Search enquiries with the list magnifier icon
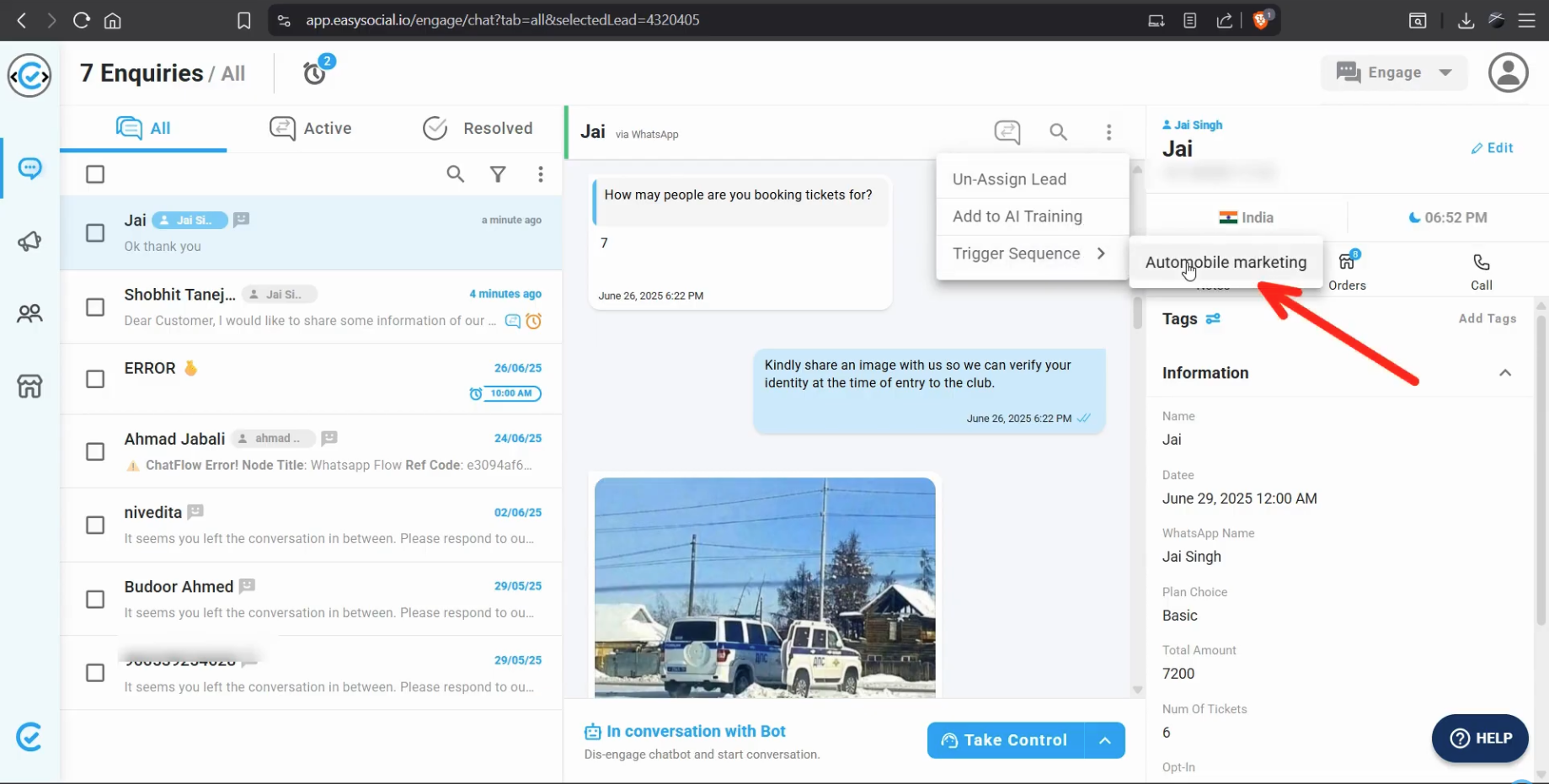 coord(455,174)
